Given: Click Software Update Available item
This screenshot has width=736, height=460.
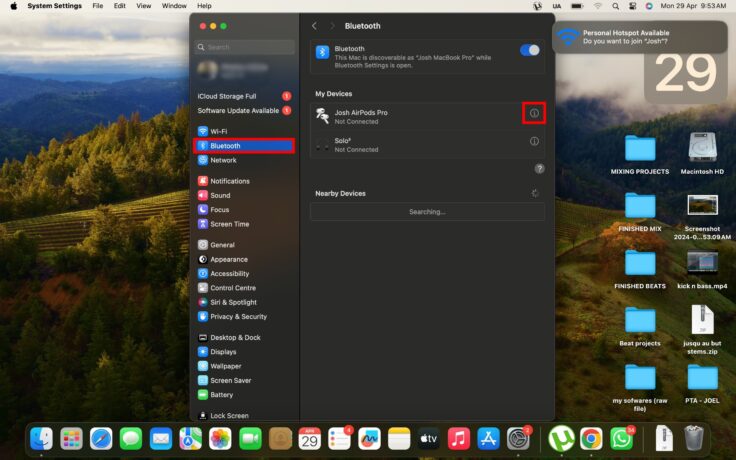Looking at the screenshot, I should coord(238,110).
